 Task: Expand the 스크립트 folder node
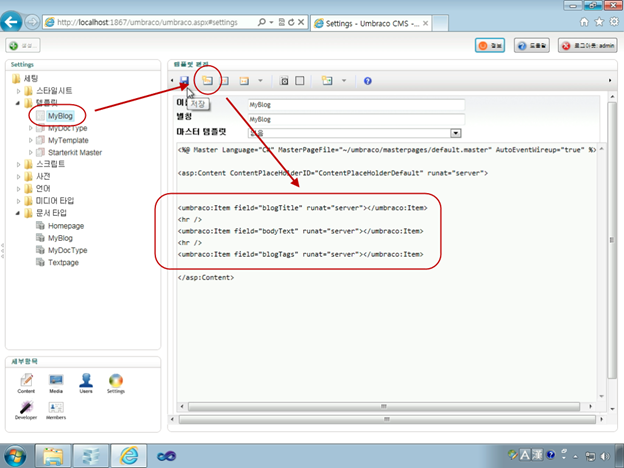pyautogui.click(x=18, y=164)
